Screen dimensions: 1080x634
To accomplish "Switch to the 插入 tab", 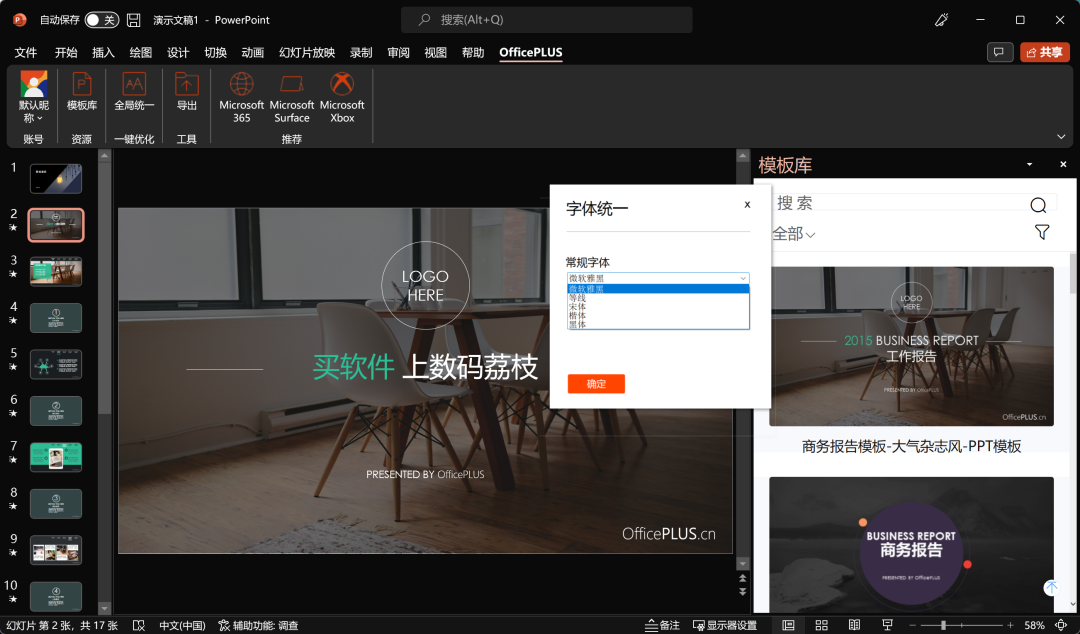I will coord(103,52).
